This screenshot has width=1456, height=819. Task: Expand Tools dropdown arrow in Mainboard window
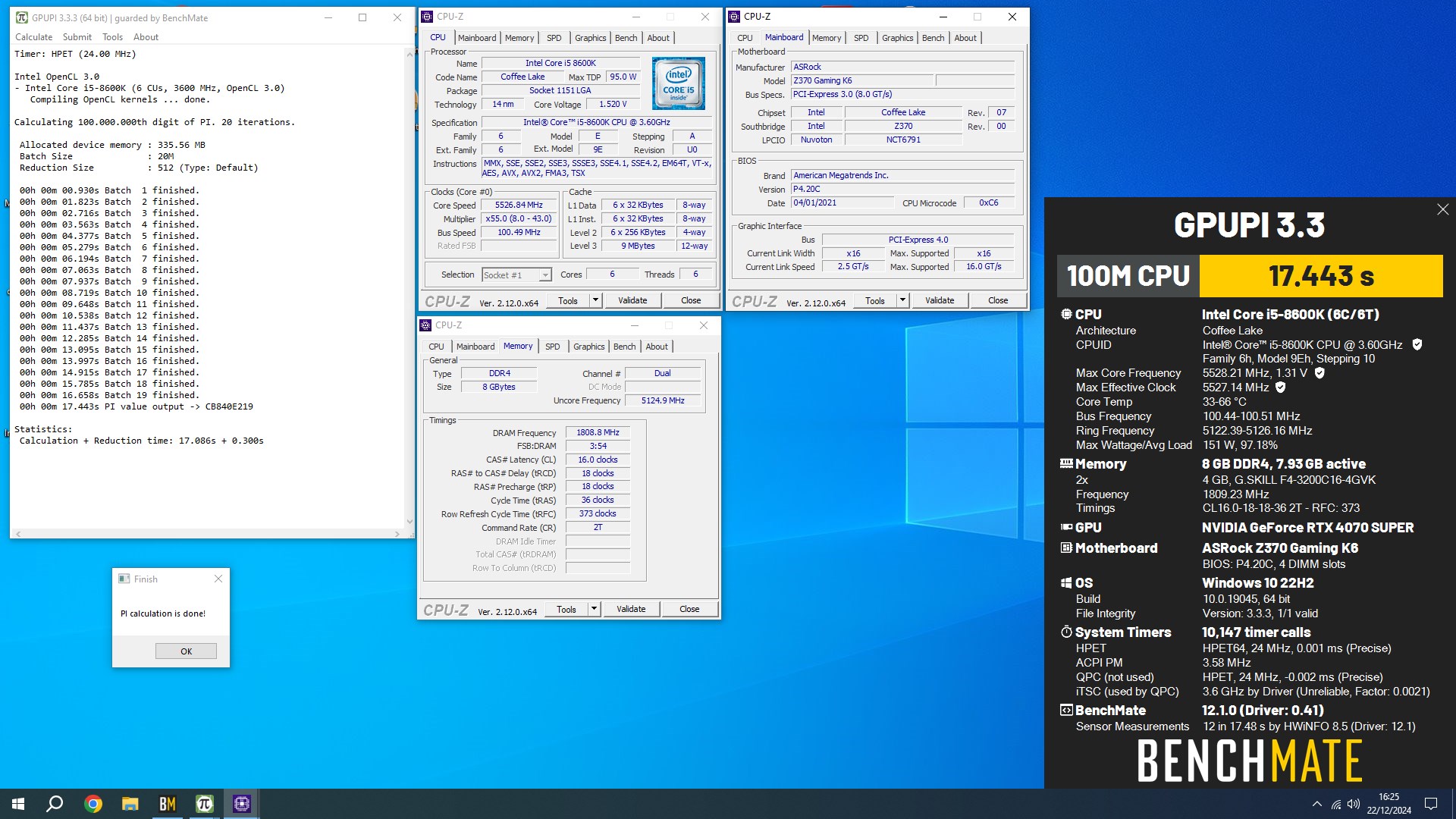tap(902, 300)
